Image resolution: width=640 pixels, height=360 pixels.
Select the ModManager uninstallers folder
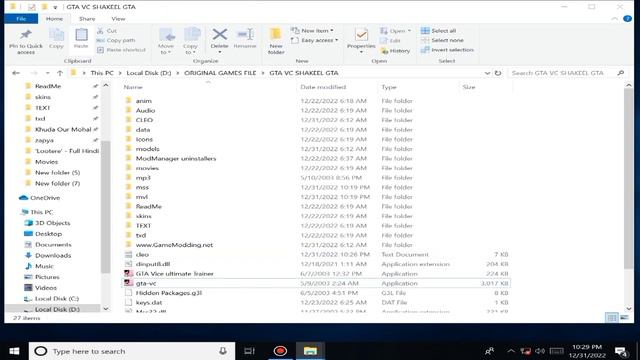[176, 158]
